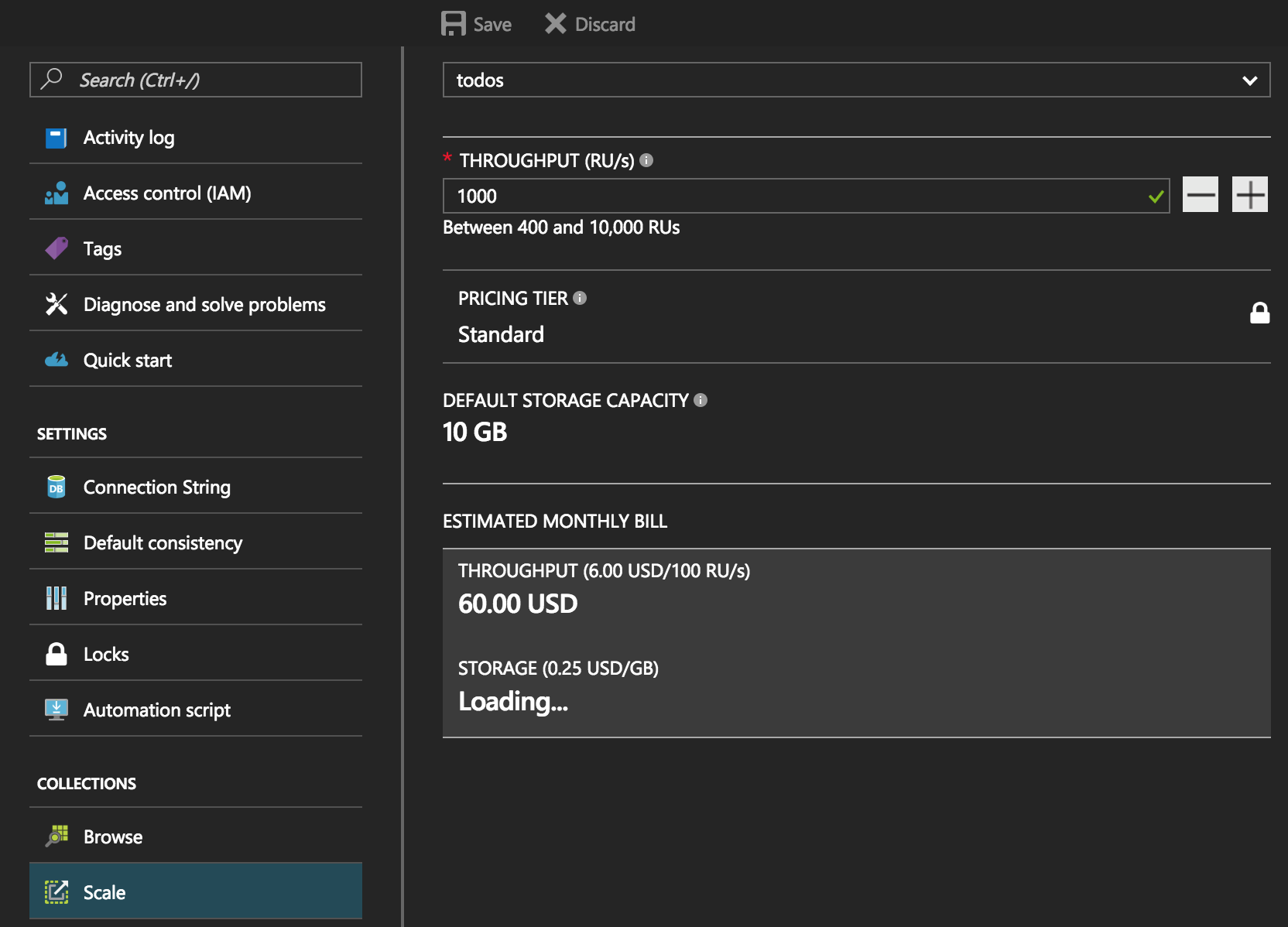Click the Discard X icon
The image size is (1288, 927).
coord(555,24)
